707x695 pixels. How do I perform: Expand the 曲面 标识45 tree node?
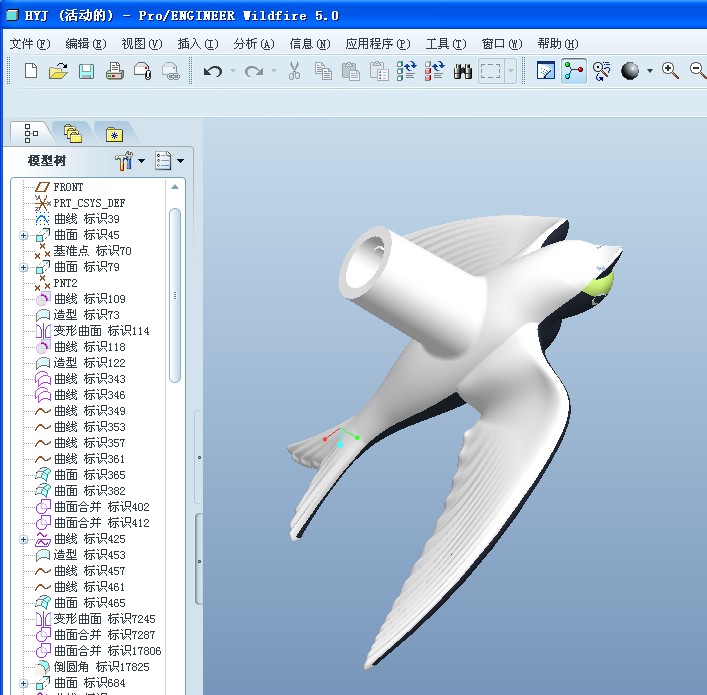23,235
